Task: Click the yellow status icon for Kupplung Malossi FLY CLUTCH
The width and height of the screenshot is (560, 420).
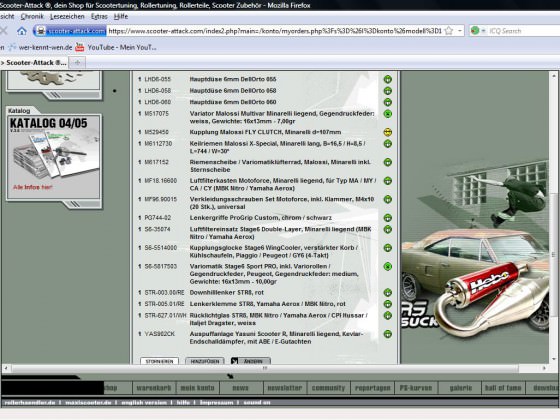Action: click(x=388, y=132)
